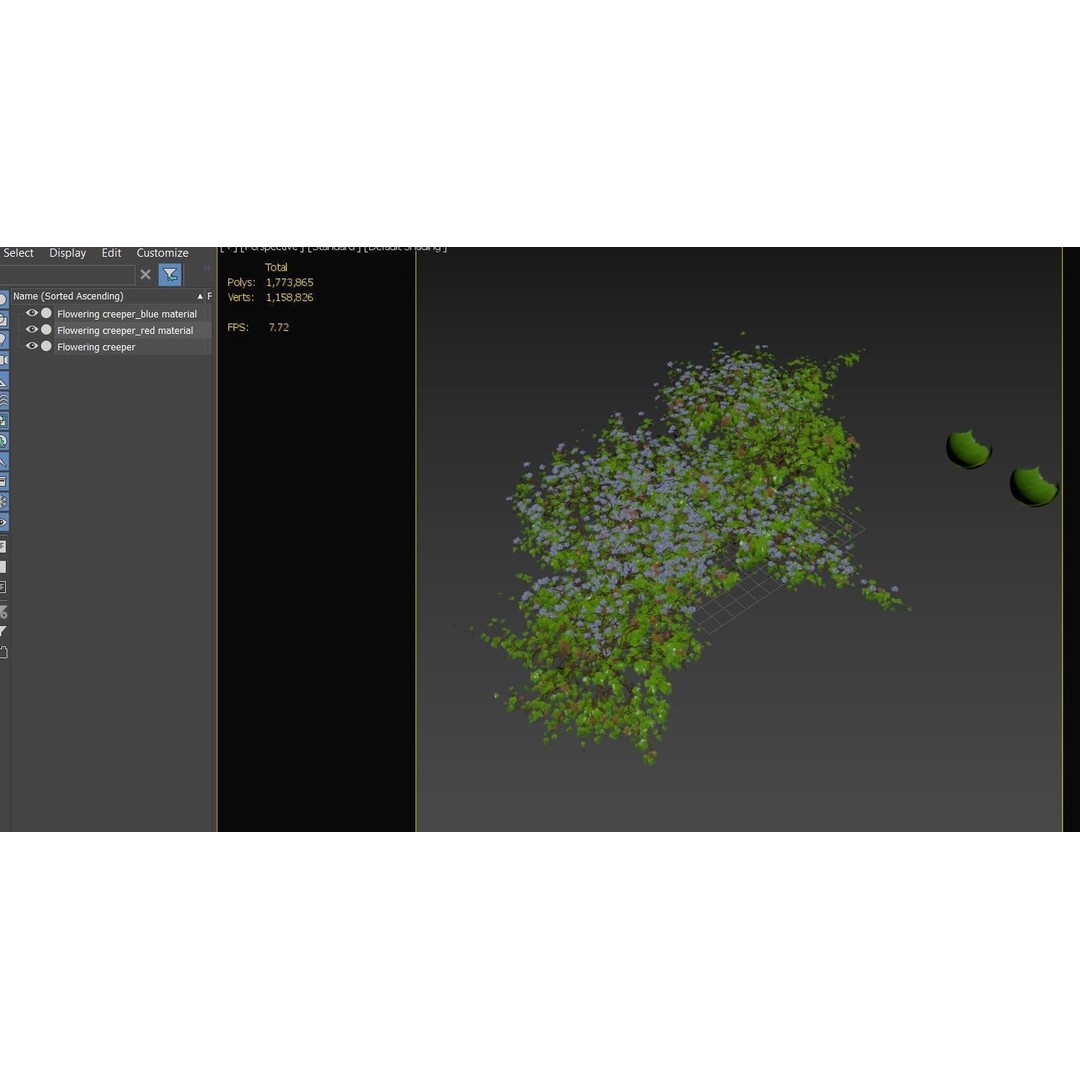Toggle Display Lights filter icon
This screenshot has height=1080, width=1080.
pyautogui.click(x=3, y=340)
